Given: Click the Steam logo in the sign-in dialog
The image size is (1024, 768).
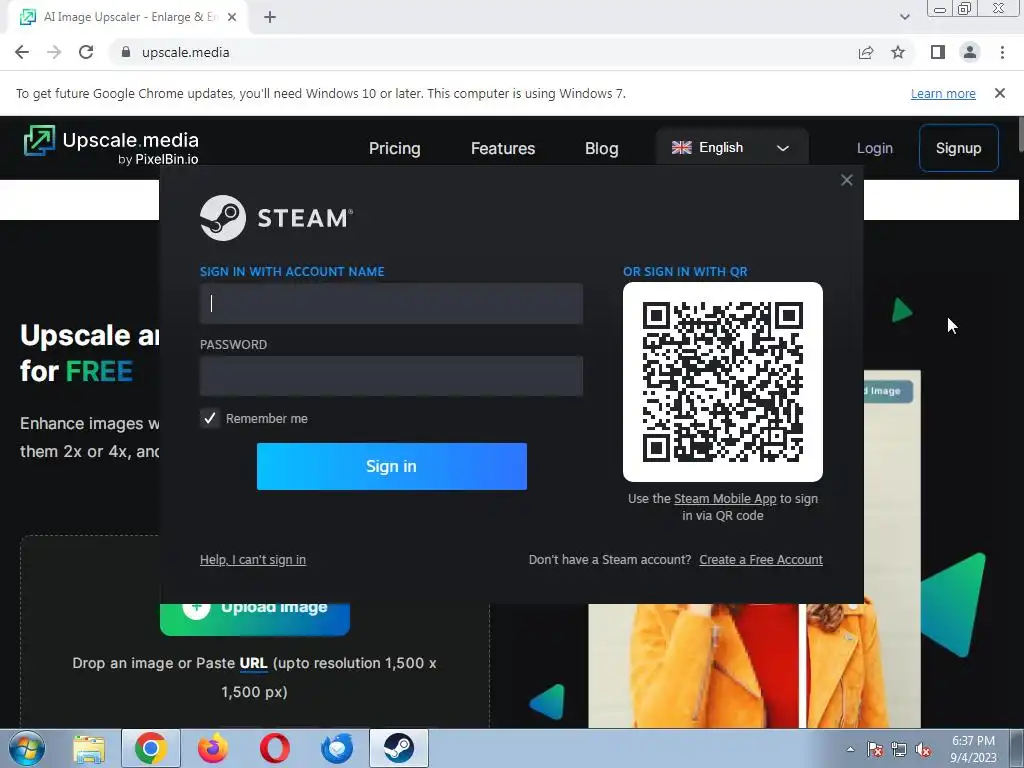Looking at the screenshot, I should tap(276, 218).
